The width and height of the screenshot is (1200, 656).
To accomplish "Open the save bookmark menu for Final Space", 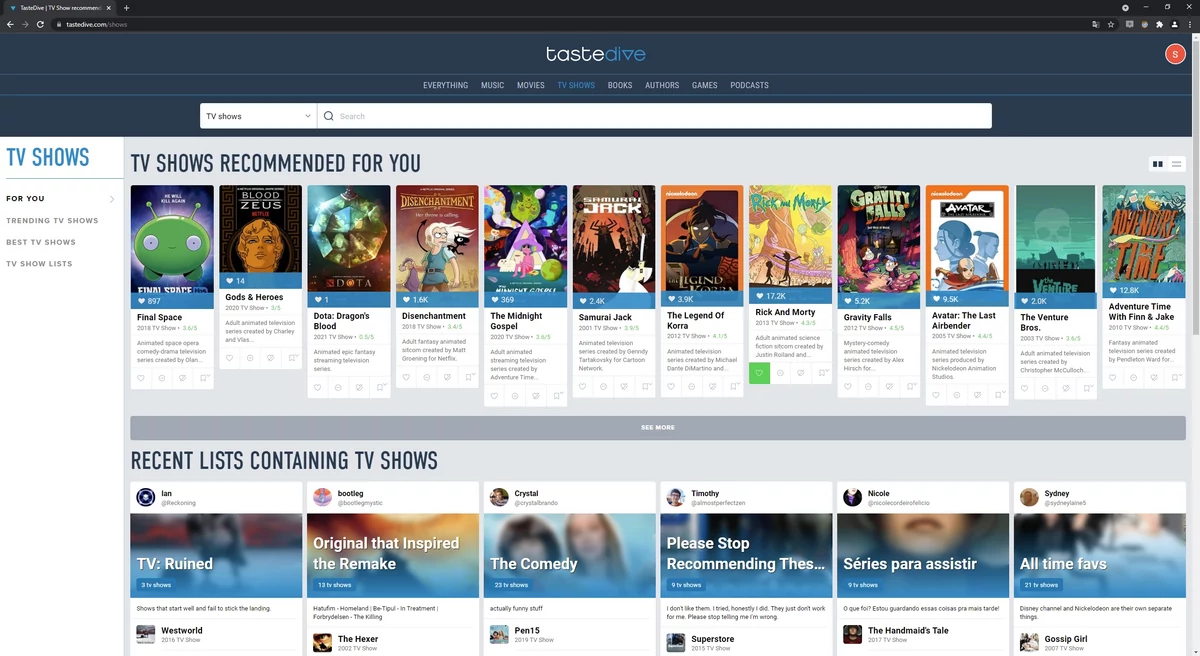I will [203, 378].
